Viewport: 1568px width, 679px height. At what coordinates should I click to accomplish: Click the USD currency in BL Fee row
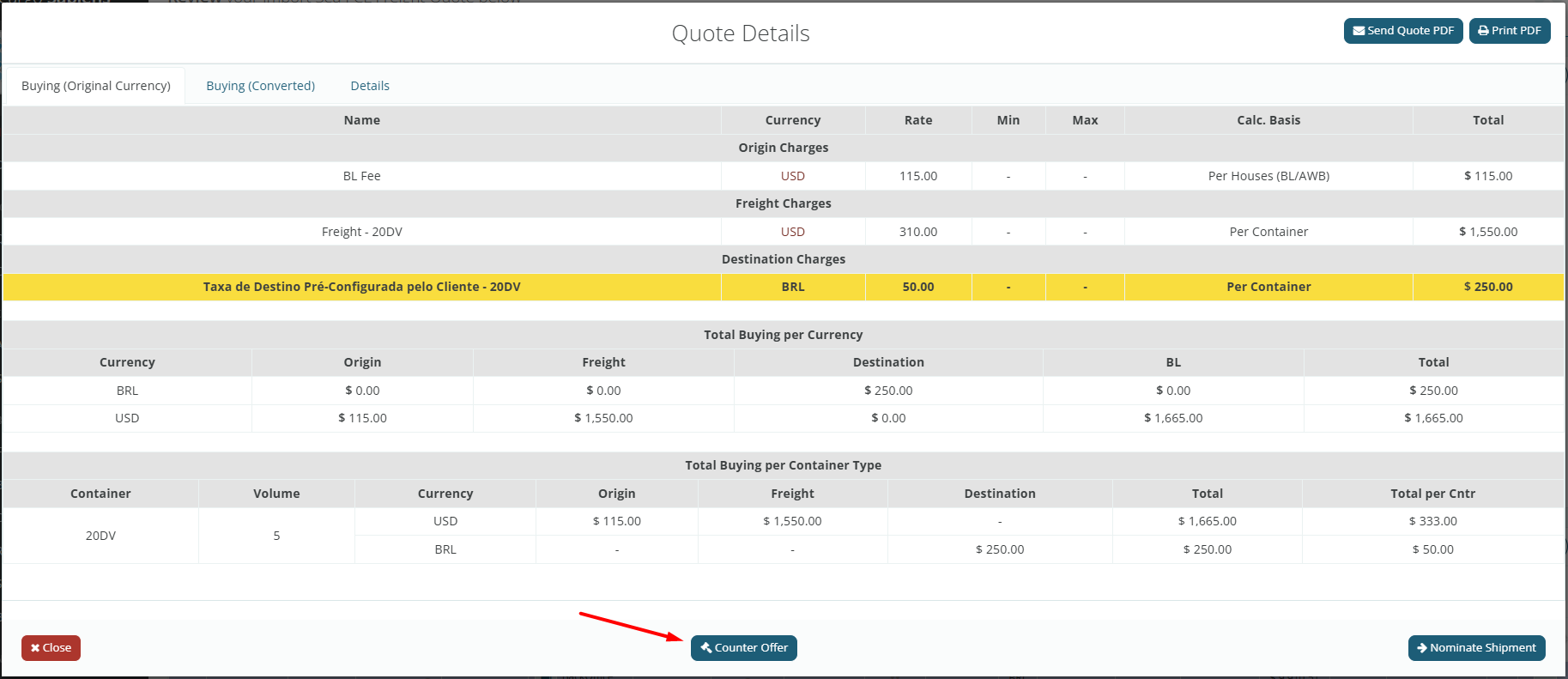tap(792, 176)
